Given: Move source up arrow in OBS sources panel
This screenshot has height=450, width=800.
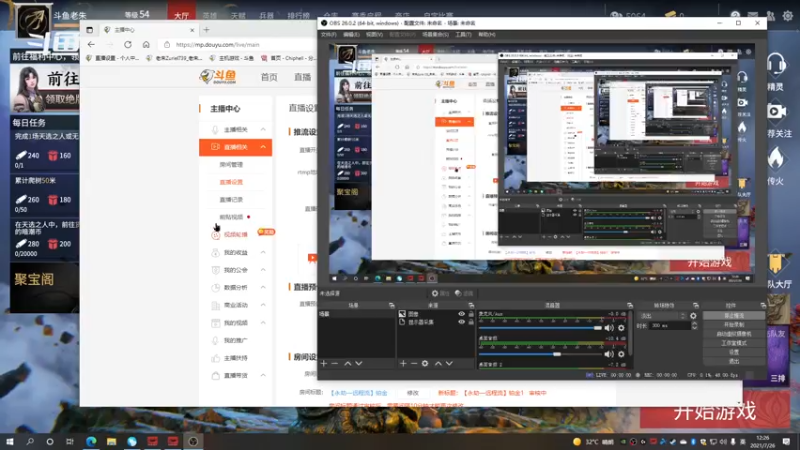Looking at the screenshot, I should (438, 363).
